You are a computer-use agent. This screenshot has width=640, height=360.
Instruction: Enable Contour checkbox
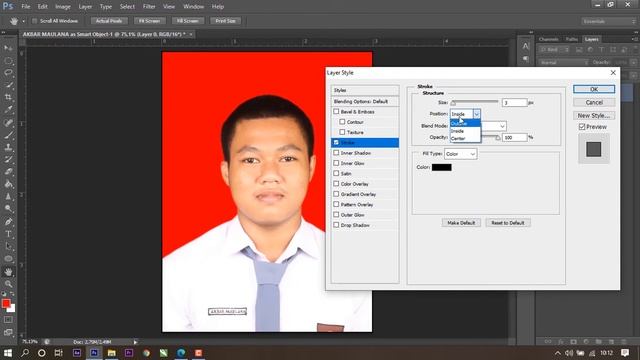point(342,122)
